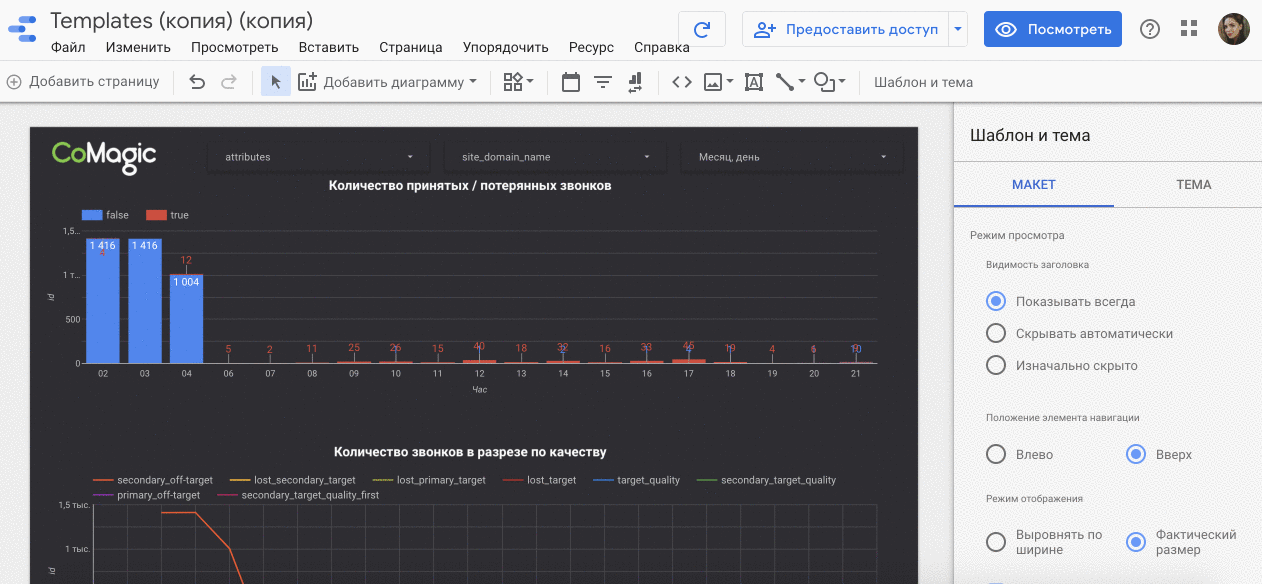This screenshot has height=584, width=1262.
Task: Open the image tool dropdown arrow
Action: [x=730, y=82]
